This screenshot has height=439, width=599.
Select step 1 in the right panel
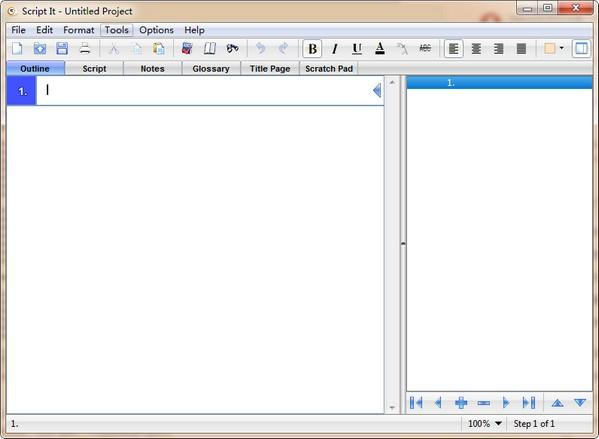(499, 83)
